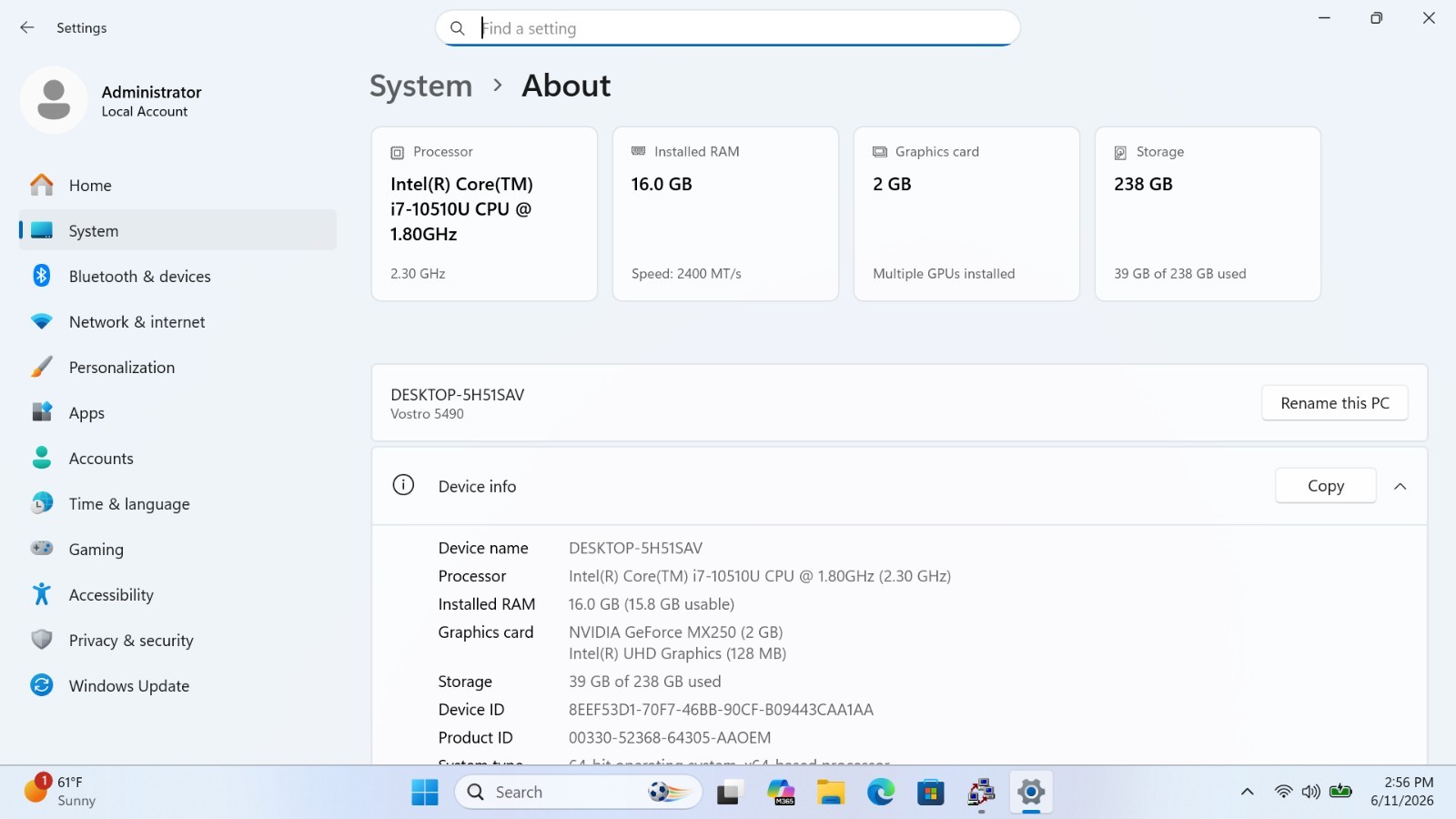1456x819 pixels.
Task: Click the System breadcrumb link
Action: pyautogui.click(x=421, y=86)
